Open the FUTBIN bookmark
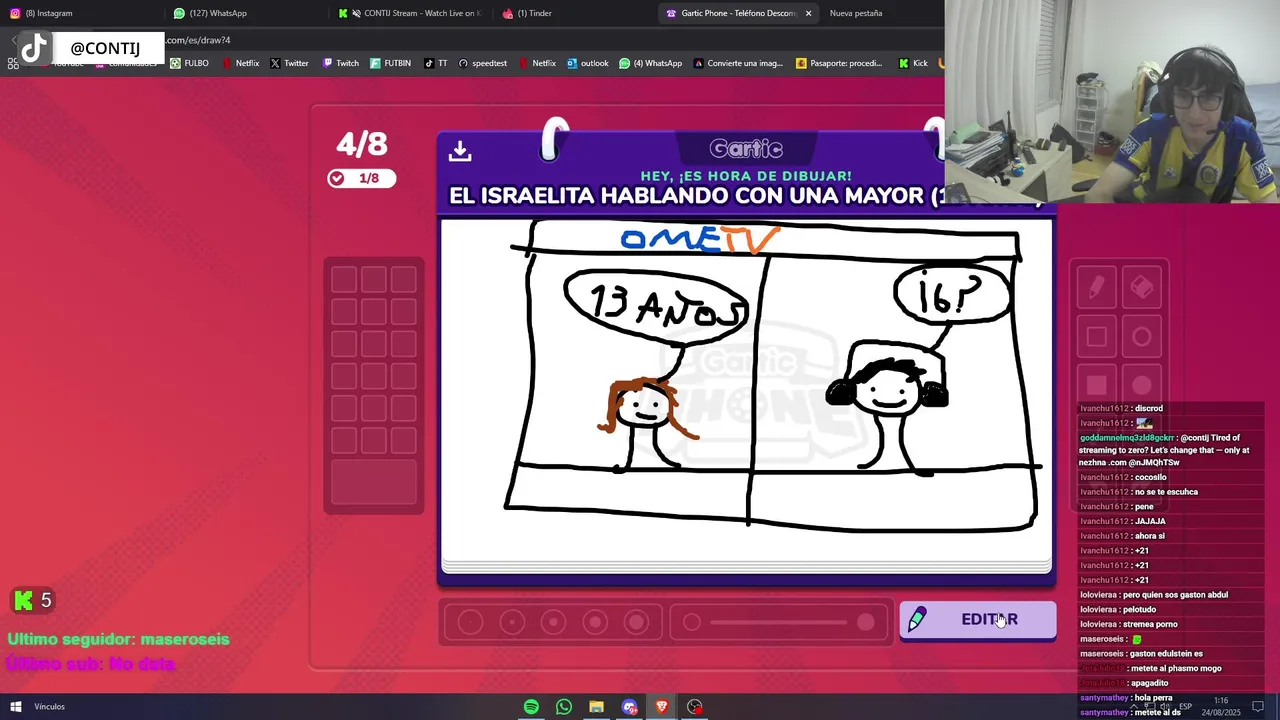 (x=390, y=63)
